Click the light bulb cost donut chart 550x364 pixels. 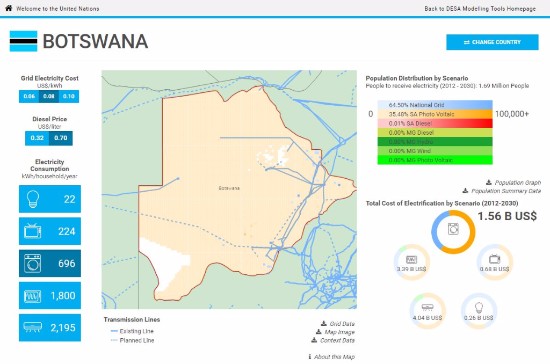click(479, 311)
